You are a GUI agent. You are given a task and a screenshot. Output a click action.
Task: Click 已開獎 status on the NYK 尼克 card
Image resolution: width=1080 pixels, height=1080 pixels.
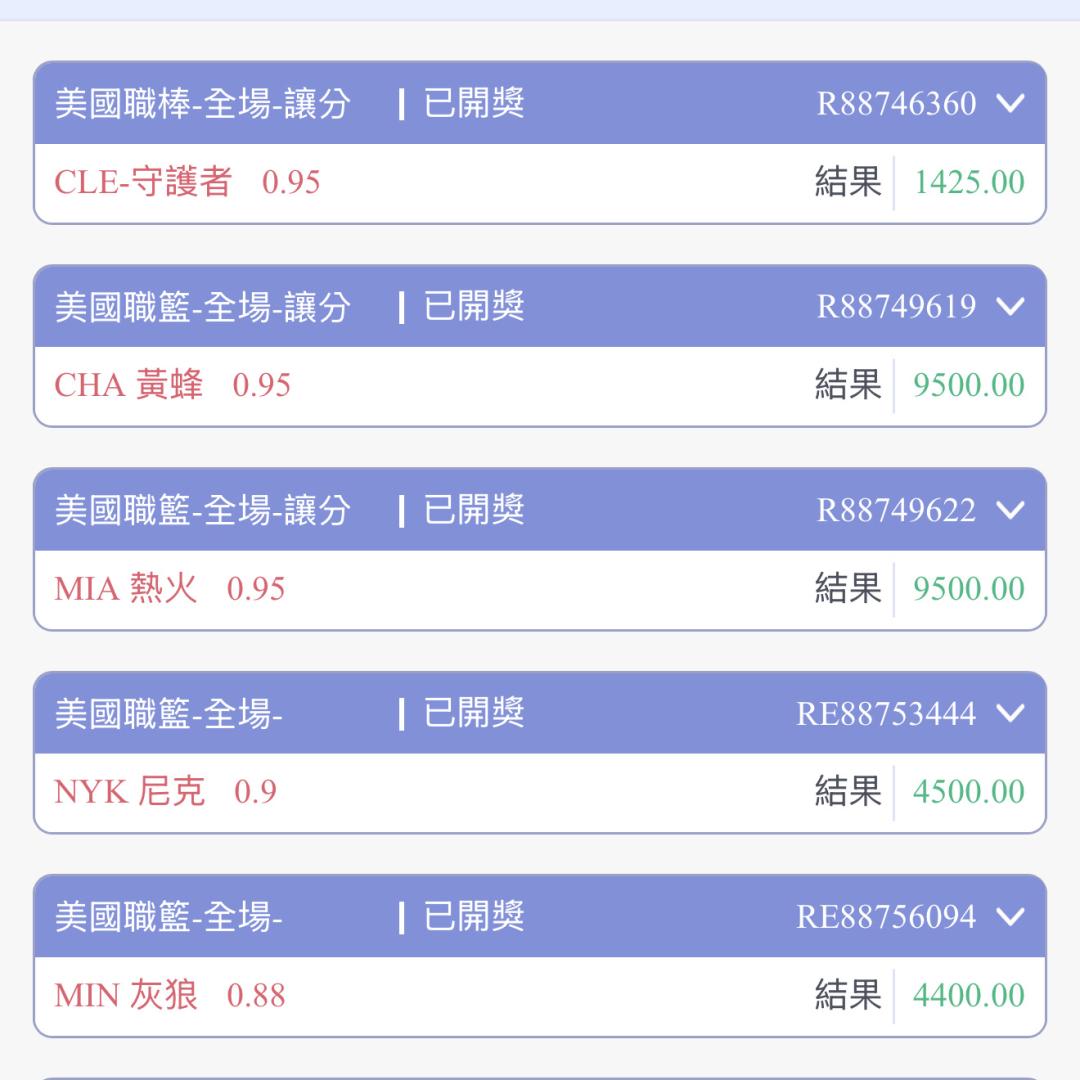(x=474, y=714)
